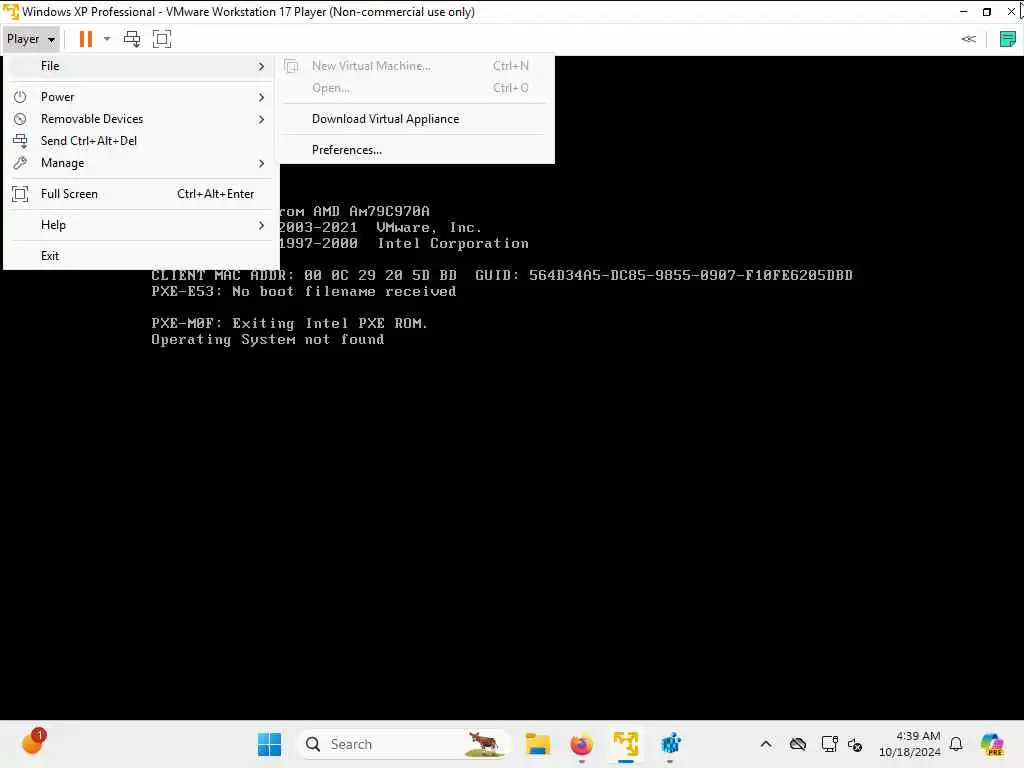
Task: Click the muted volume tray icon
Action: [x=856, y=744]
